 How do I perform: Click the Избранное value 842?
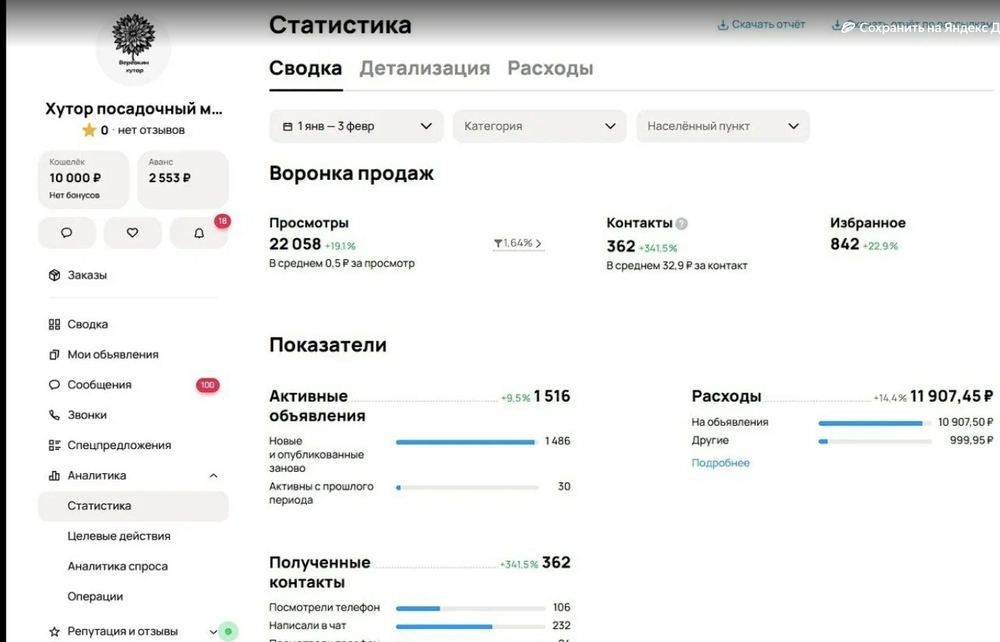pos(844,244)
